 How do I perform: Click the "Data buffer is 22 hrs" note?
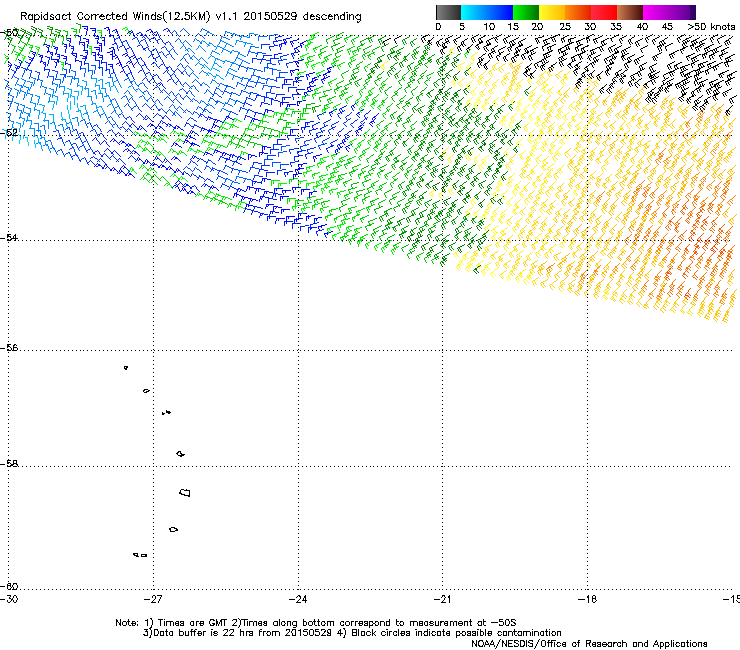coord(203,633)
